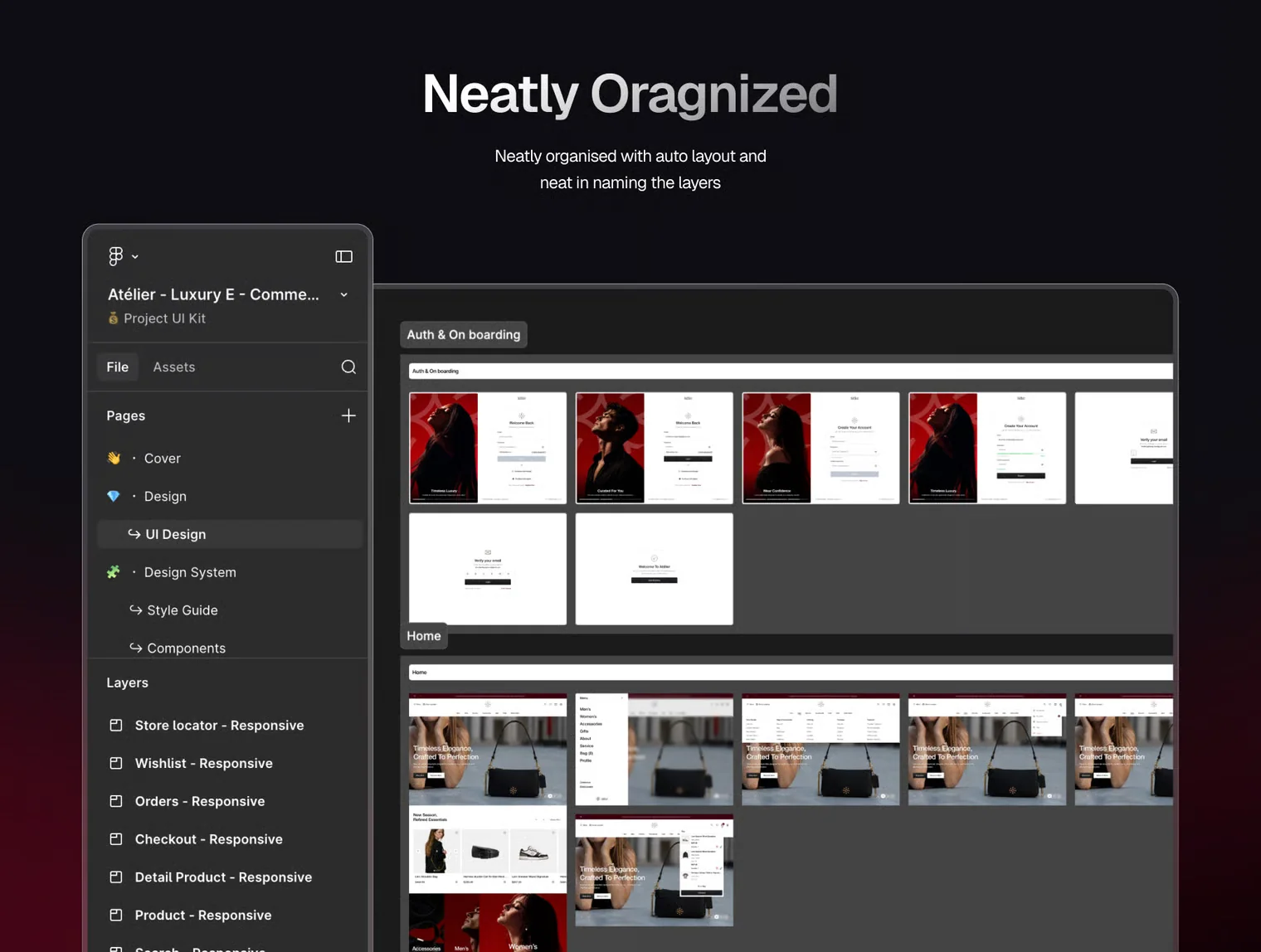Switch to the Assets tab
Screen dimensions: 1261x952
[x=174, y=367]
